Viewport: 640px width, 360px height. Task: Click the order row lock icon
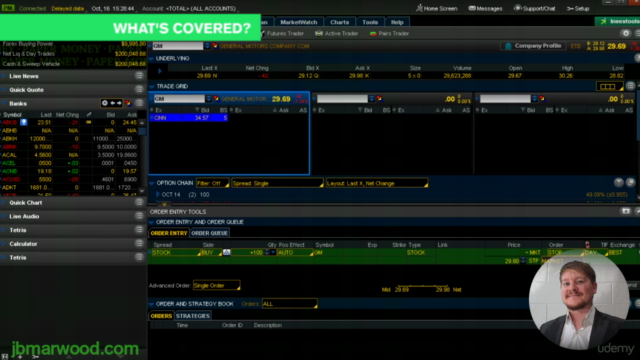(x=587, y=245)
